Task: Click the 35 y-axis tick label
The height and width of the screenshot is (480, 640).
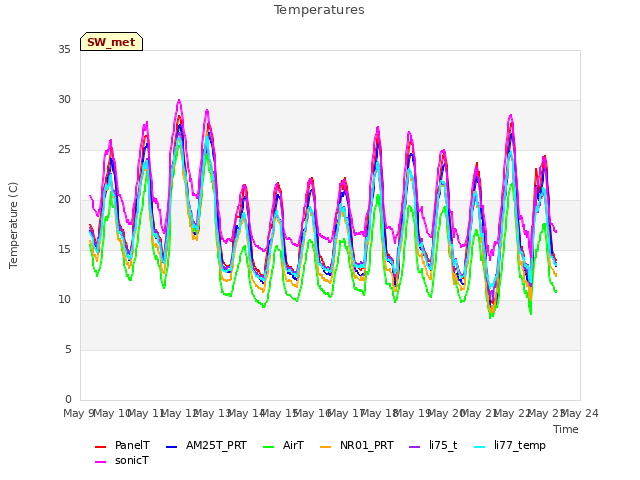Action: [64, 49]
